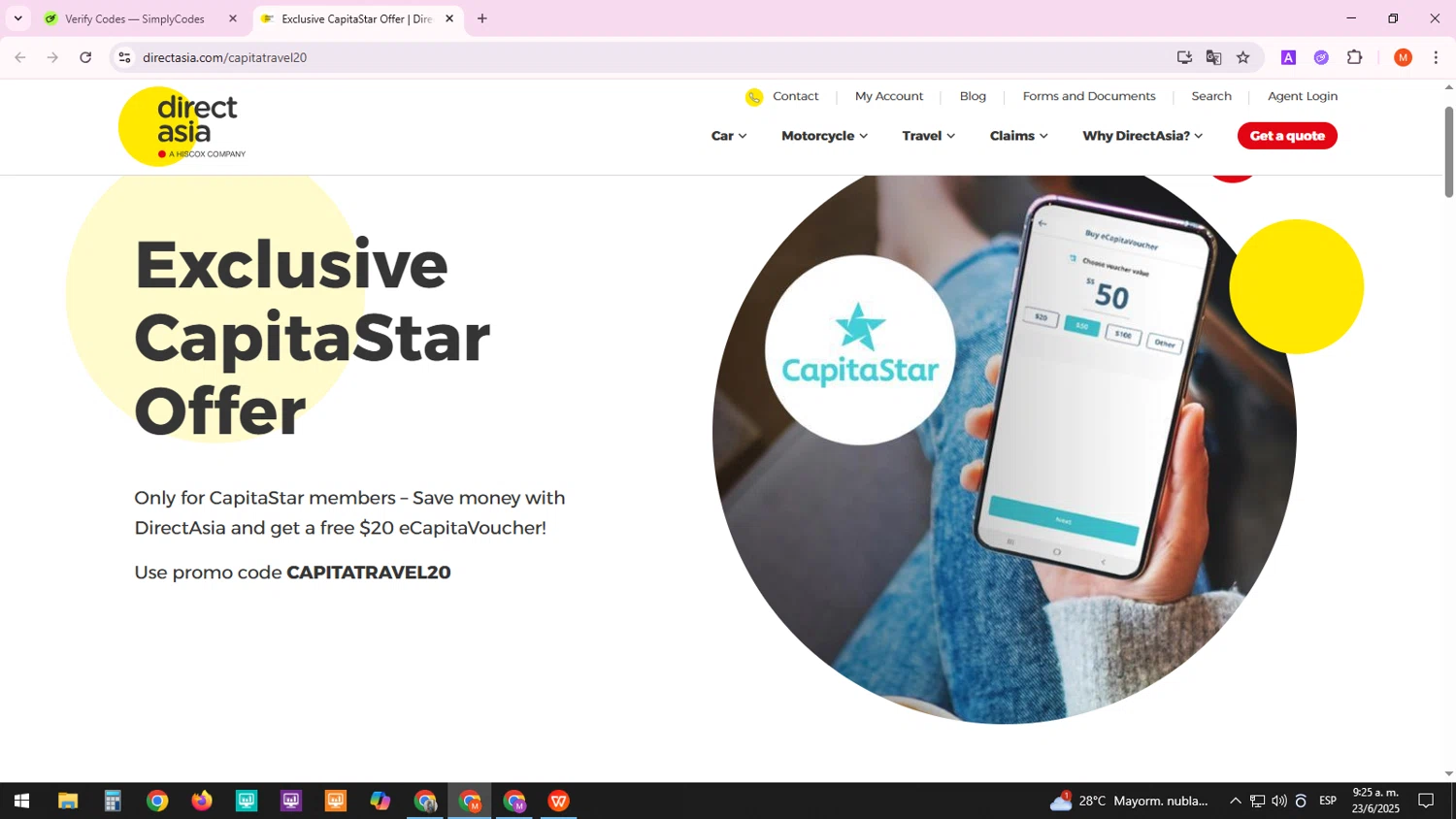Open WPS Office icon in taskbar
Screen dimensions: 1456x819
pyautogui.click(x=559, y=801)
